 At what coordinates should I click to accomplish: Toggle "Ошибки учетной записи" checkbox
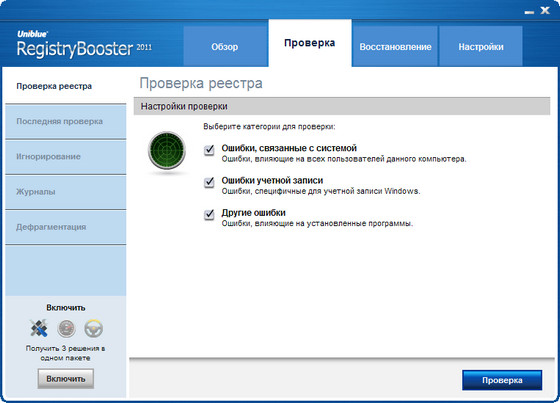(209, 182)
